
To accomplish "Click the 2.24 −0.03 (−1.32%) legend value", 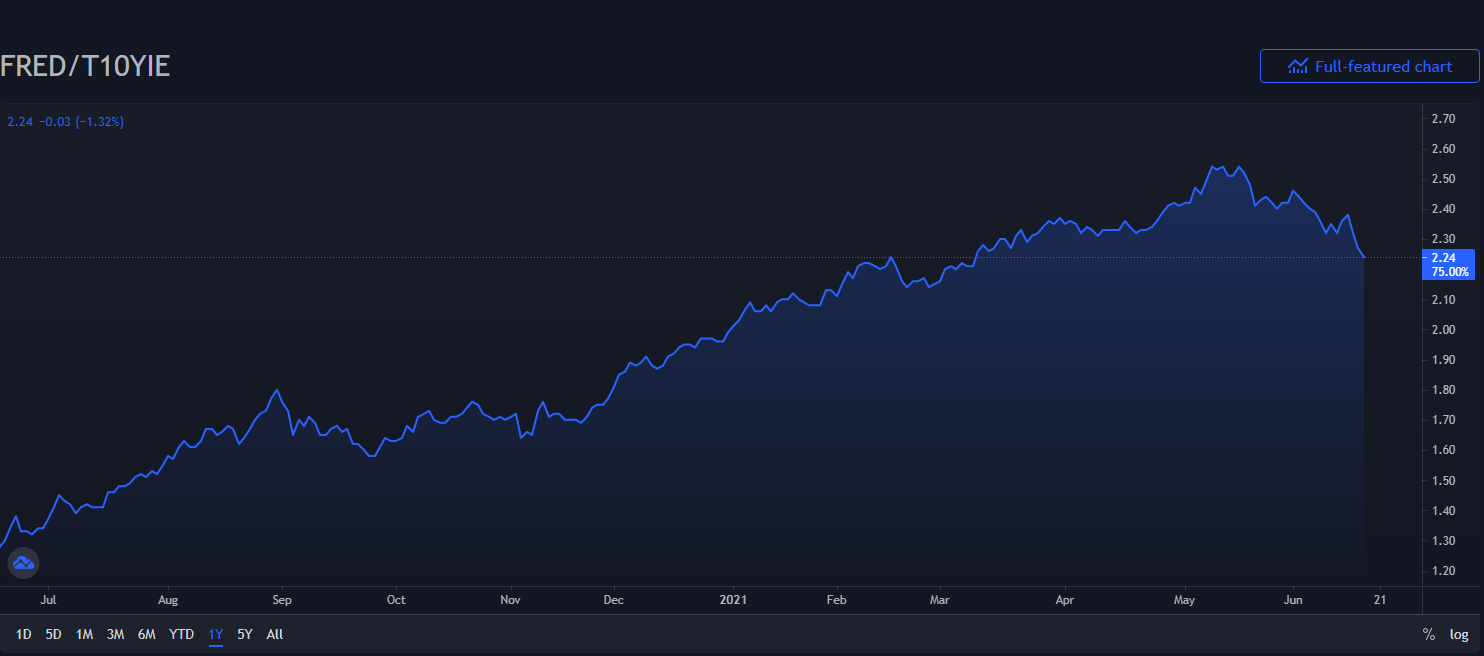I will click(66, 122).
